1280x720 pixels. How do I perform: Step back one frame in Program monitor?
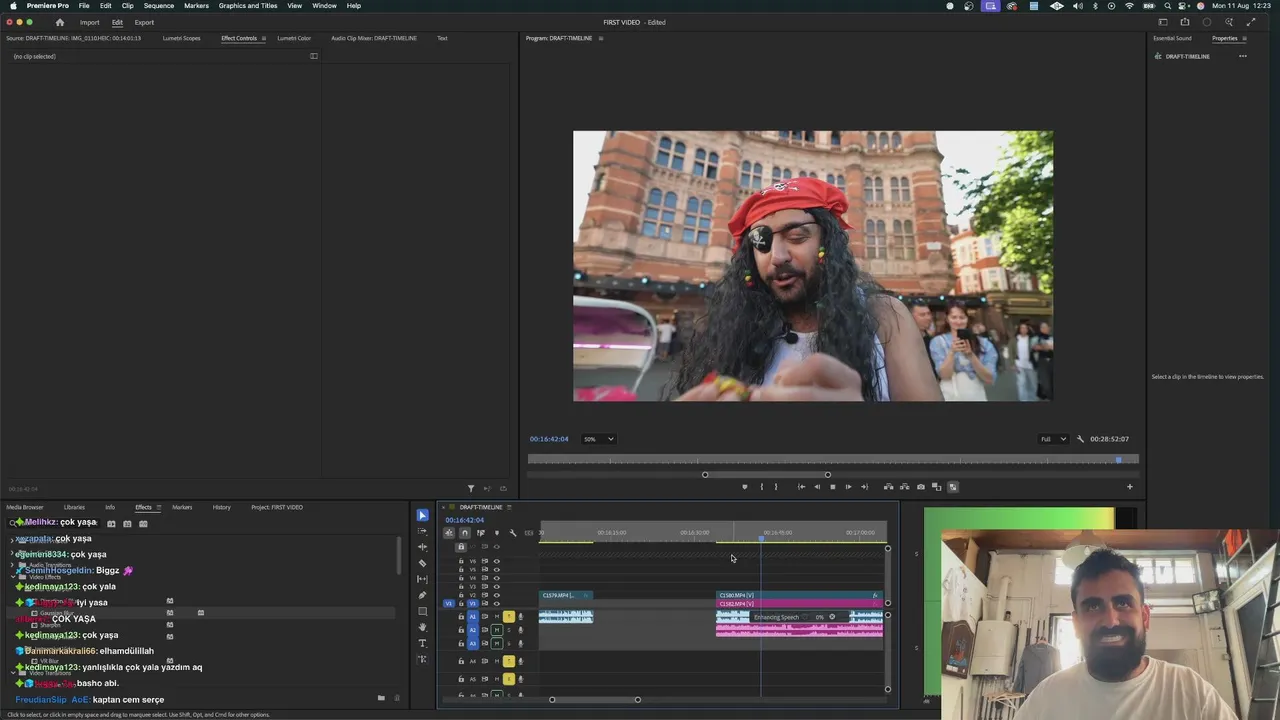tap(817, 487)
